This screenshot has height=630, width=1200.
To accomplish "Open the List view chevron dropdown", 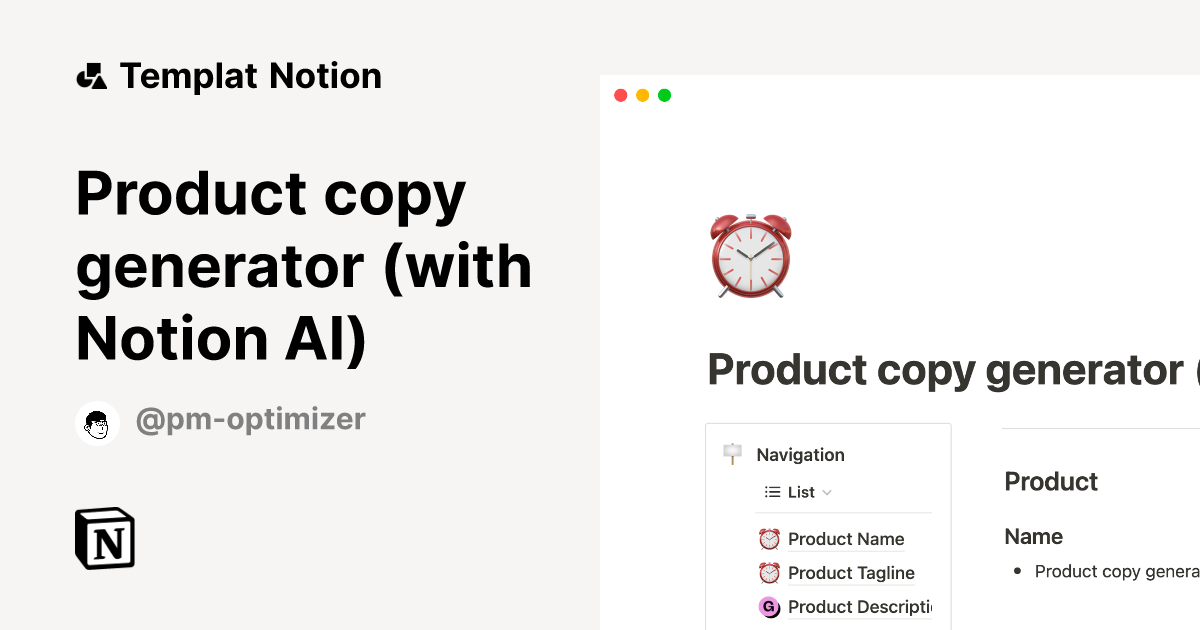I will 827,492.
